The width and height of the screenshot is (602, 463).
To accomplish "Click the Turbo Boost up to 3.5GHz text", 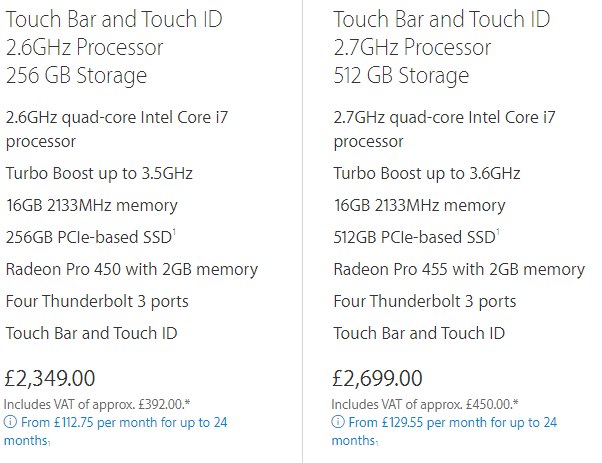I will click(99, 174).
